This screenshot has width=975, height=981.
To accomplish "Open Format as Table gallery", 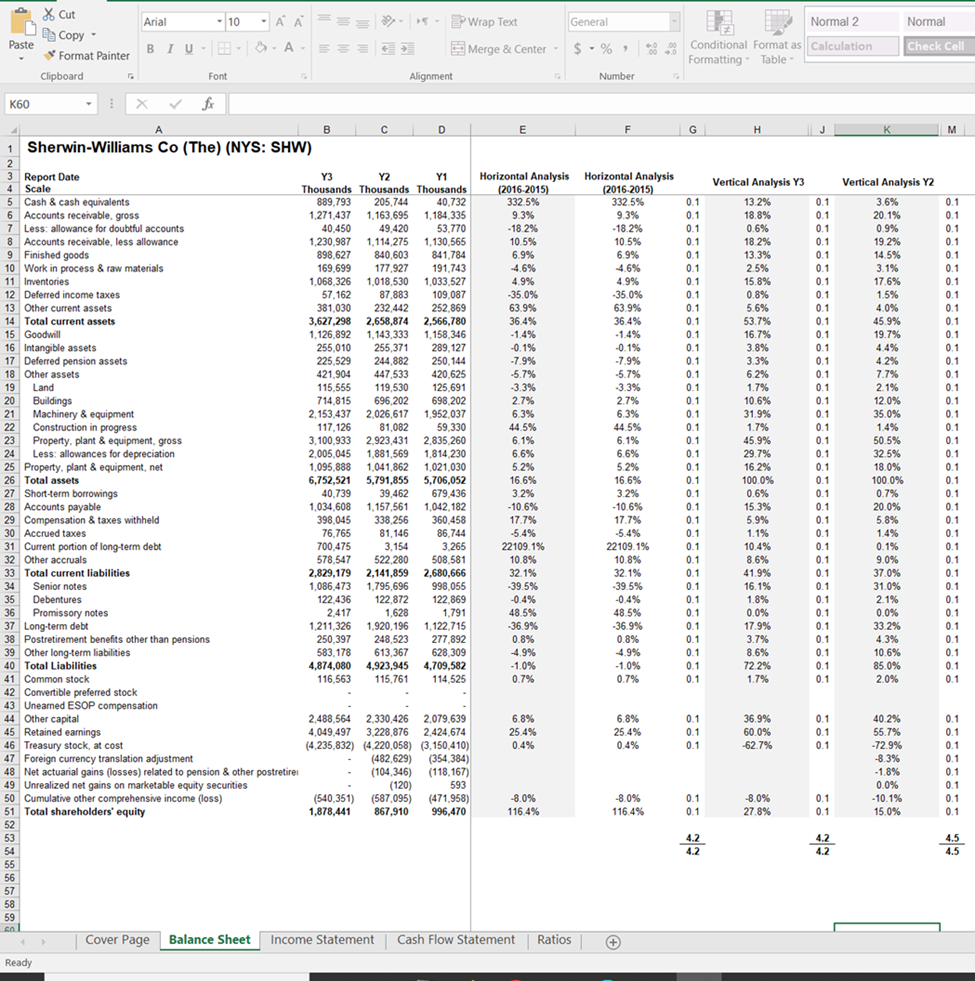I will click(x=777, y=37).
